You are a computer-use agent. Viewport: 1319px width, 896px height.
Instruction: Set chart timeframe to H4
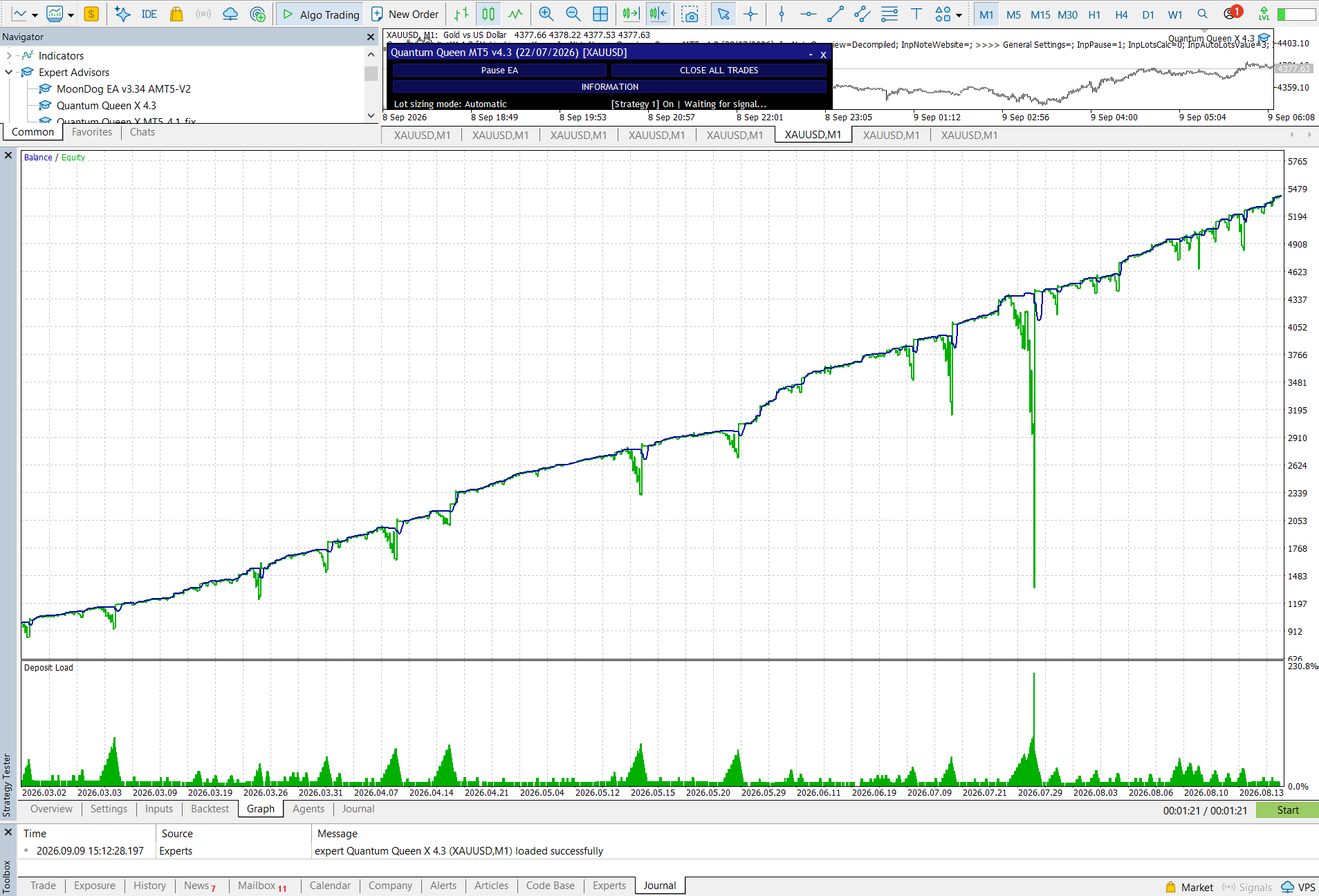[1121, 15]
